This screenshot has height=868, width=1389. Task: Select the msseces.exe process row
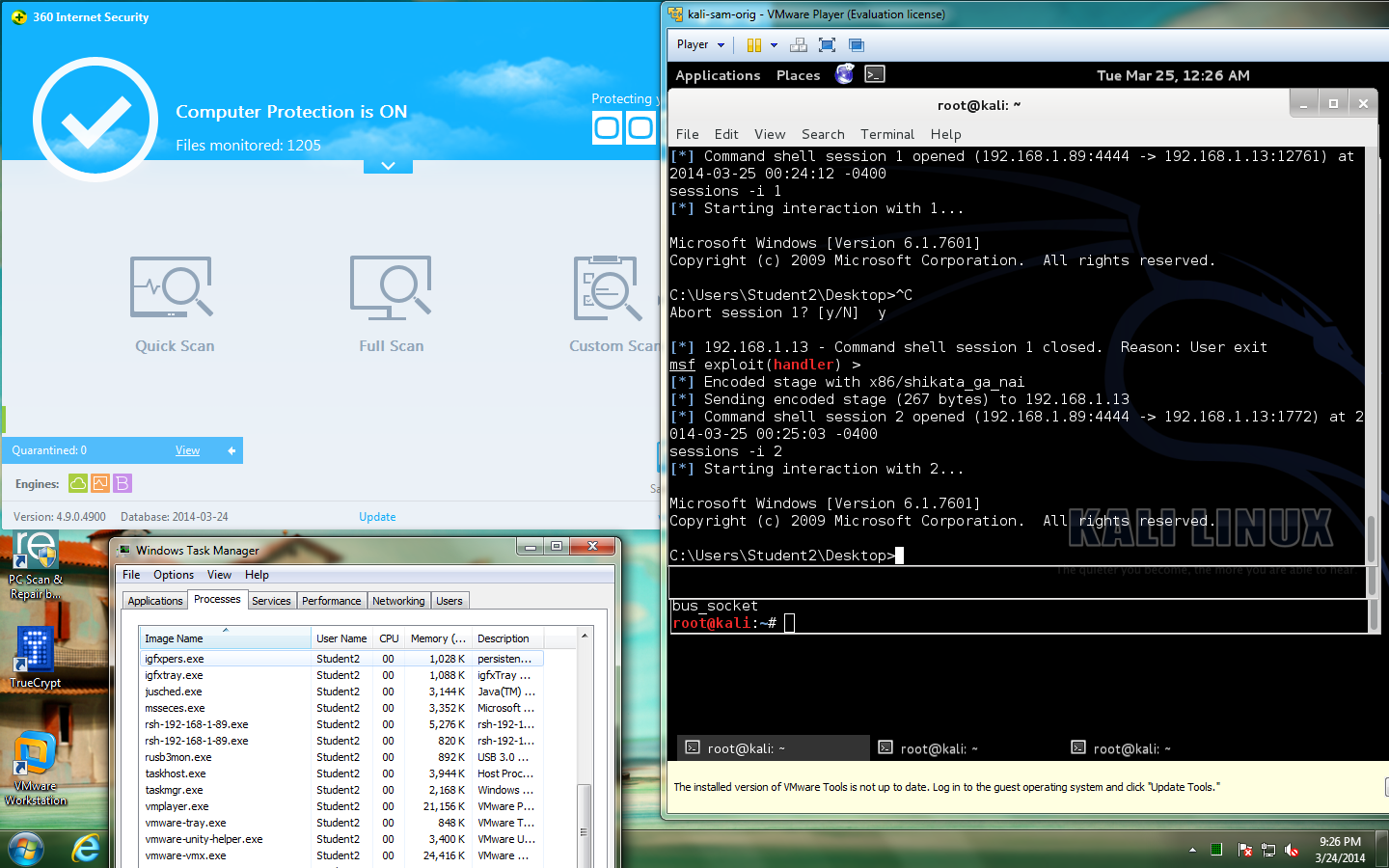coord(341,708)
